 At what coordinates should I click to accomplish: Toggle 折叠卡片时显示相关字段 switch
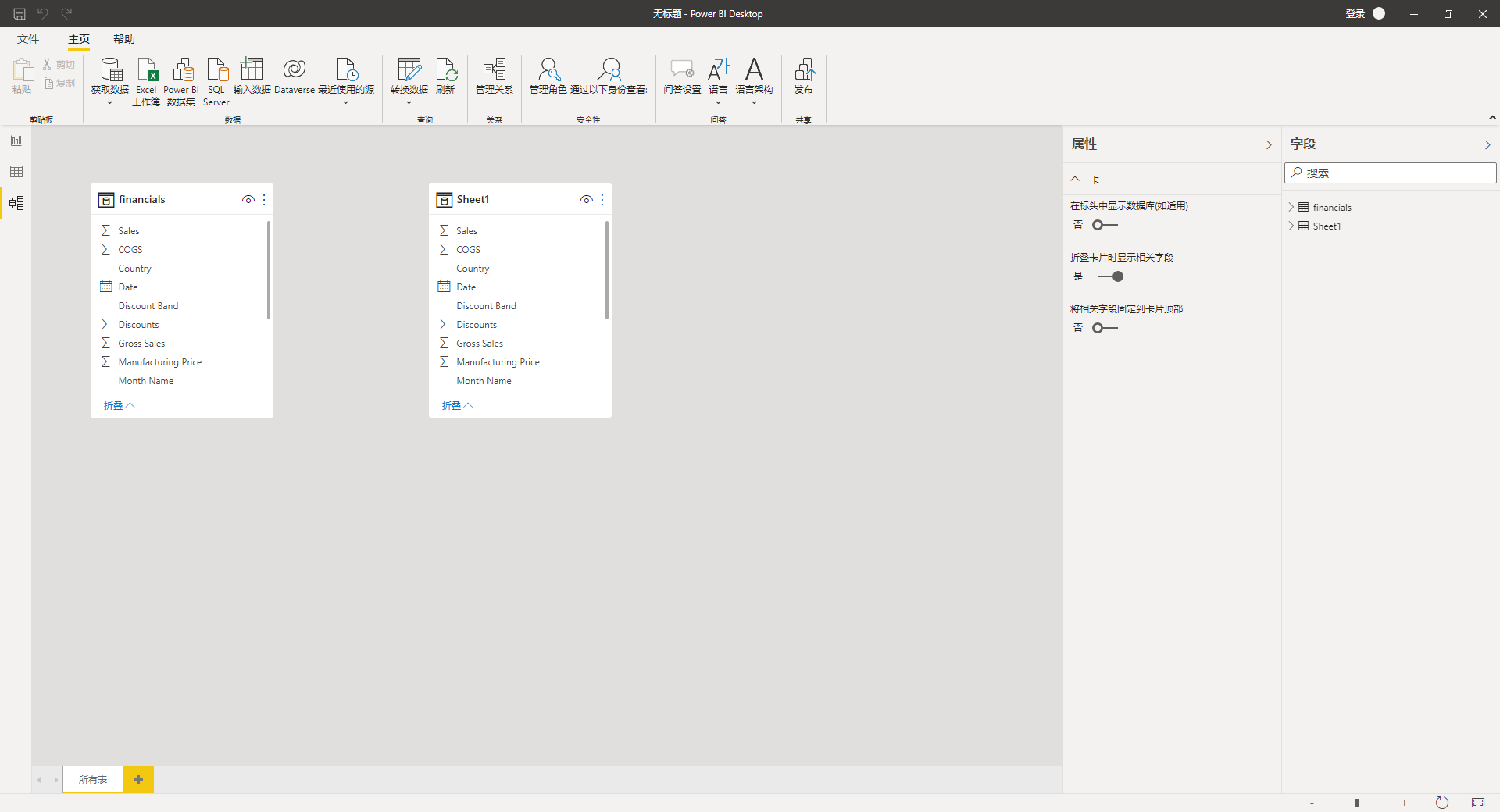(x=1110, y=276)
